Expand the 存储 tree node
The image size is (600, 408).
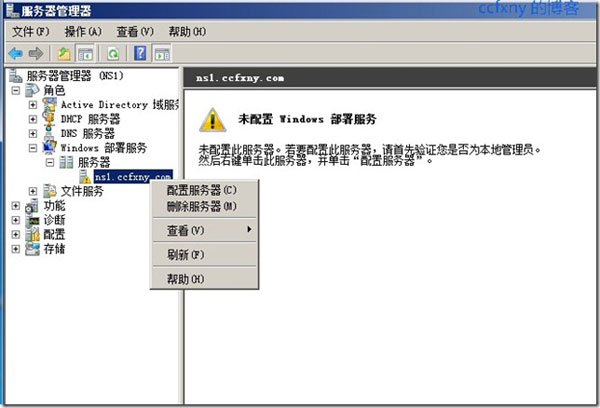click(x=16, y=249)
